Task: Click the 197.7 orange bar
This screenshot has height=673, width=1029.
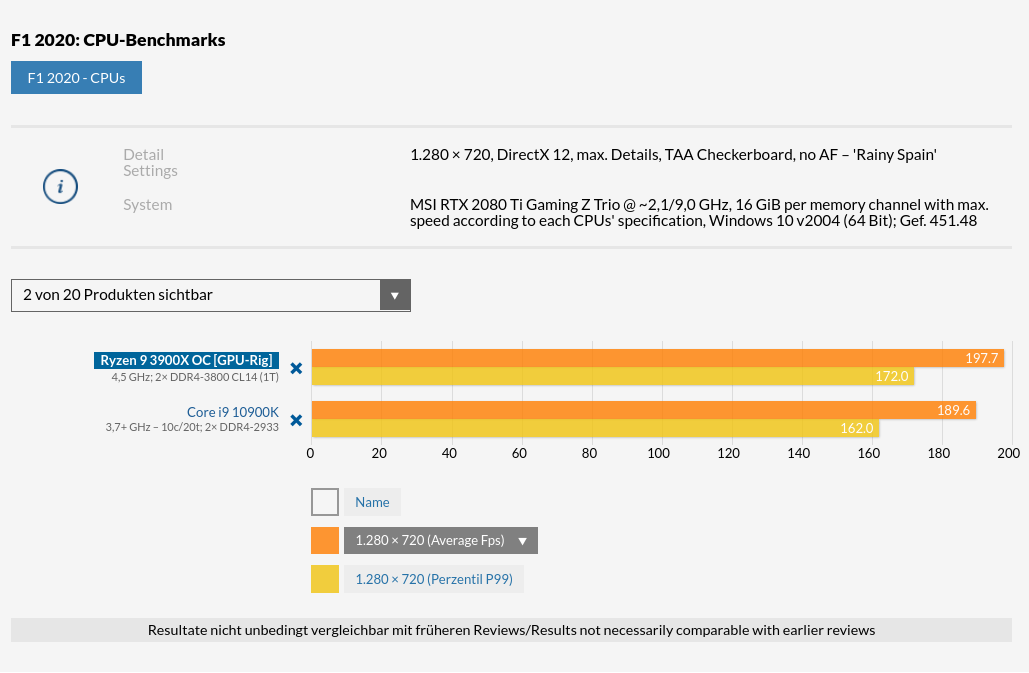Action: [658, 358]
